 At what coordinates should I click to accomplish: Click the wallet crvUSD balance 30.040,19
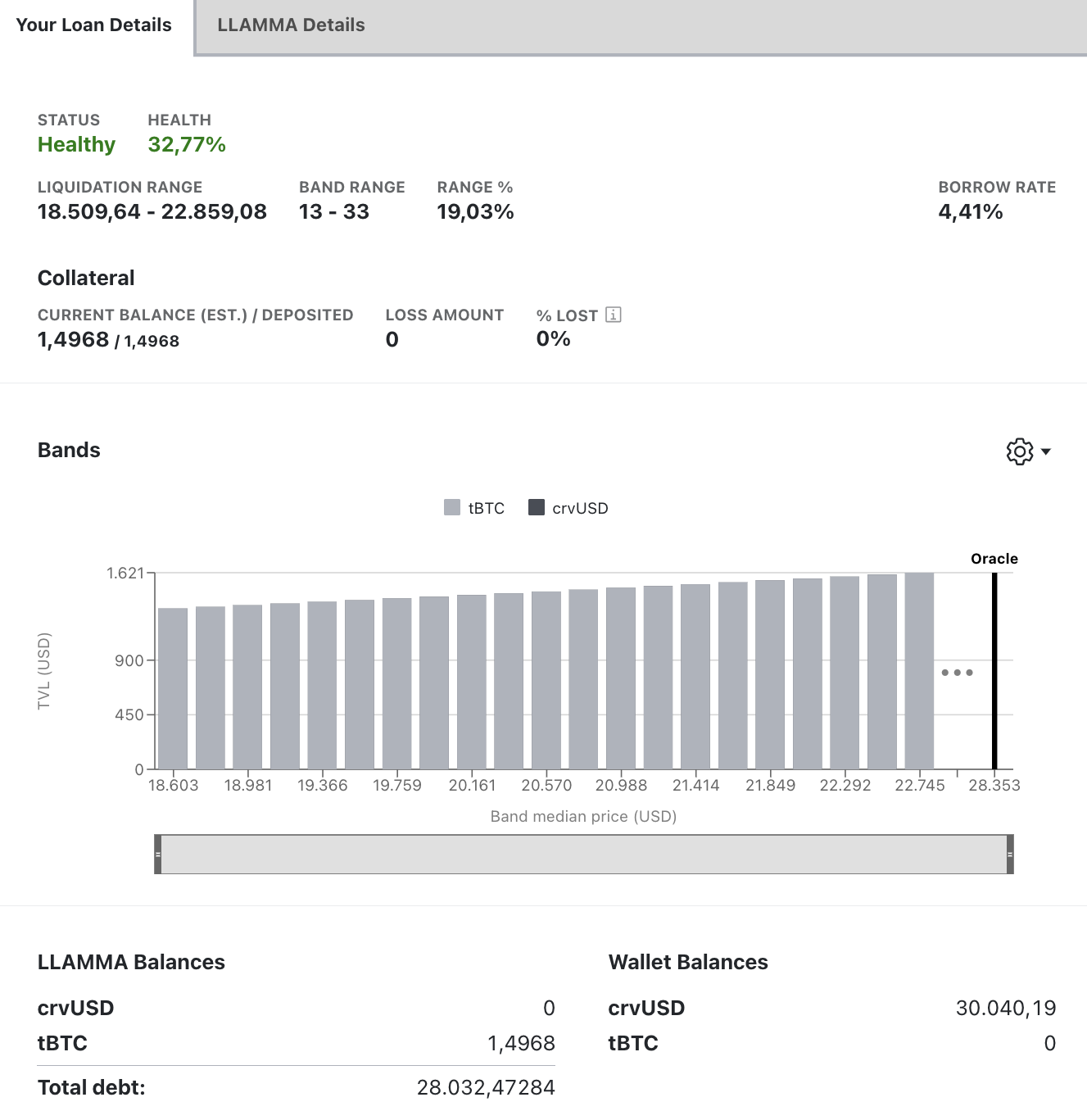click(x=1005, y=1008)
